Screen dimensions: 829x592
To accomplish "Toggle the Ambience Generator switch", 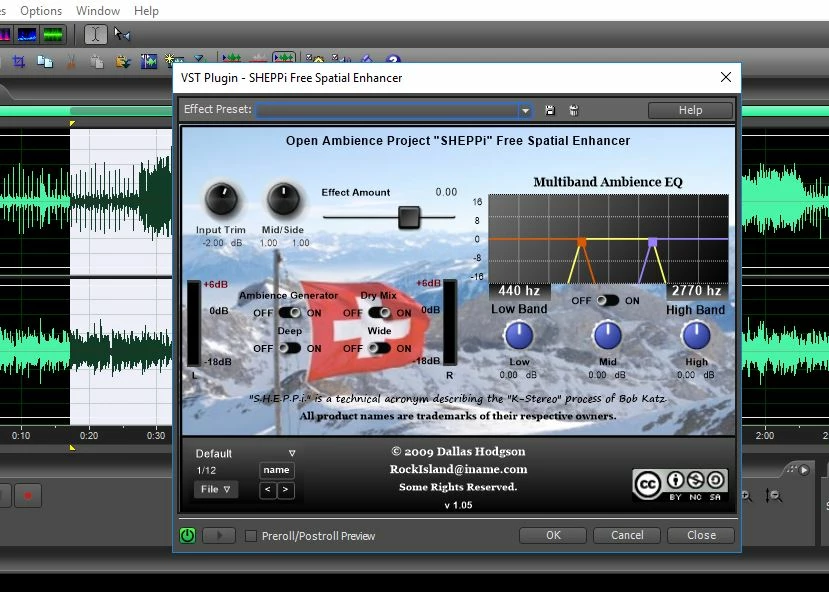I will [x=290, y=313].
